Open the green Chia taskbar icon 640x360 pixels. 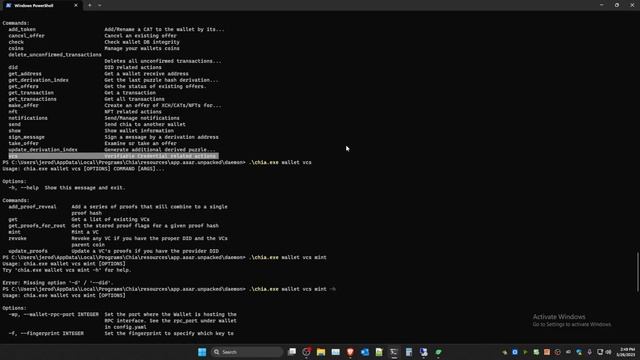click(438, 352)
